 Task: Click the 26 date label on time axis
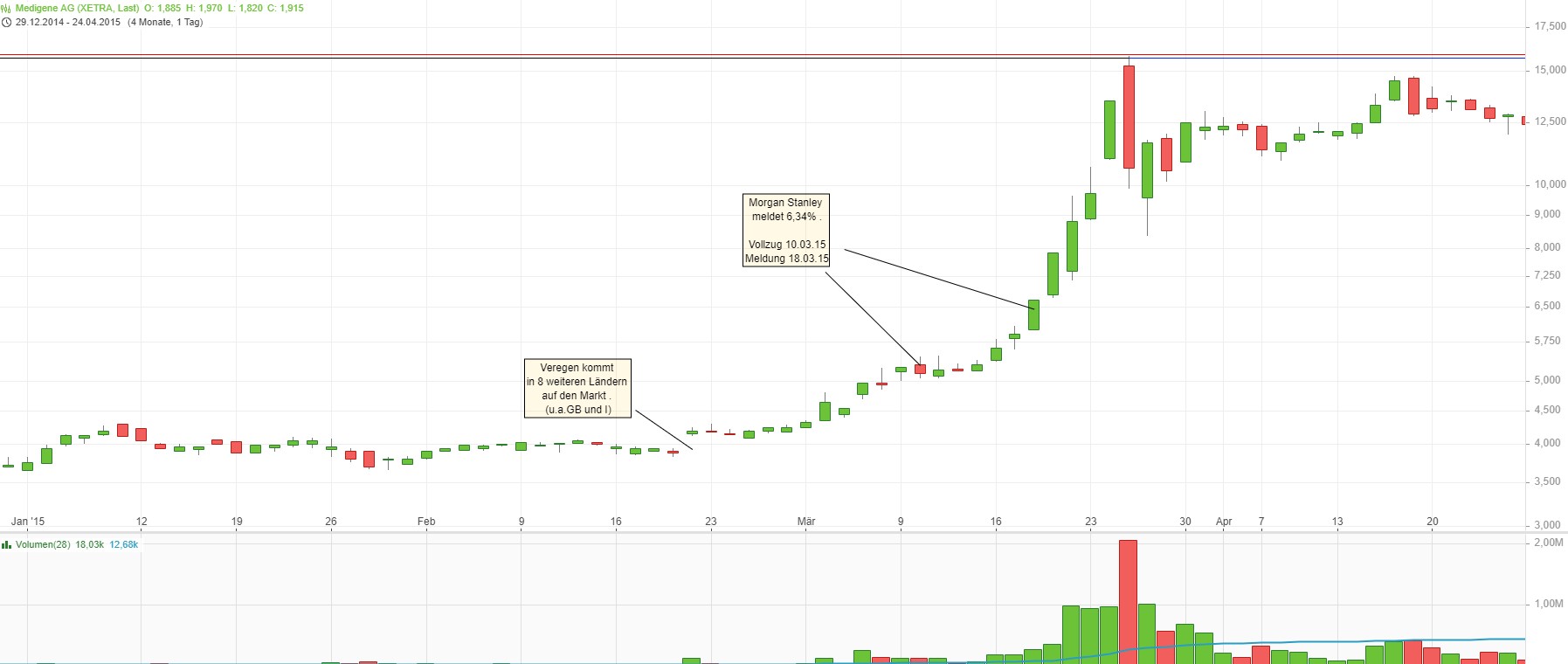[x=331, y=522]
